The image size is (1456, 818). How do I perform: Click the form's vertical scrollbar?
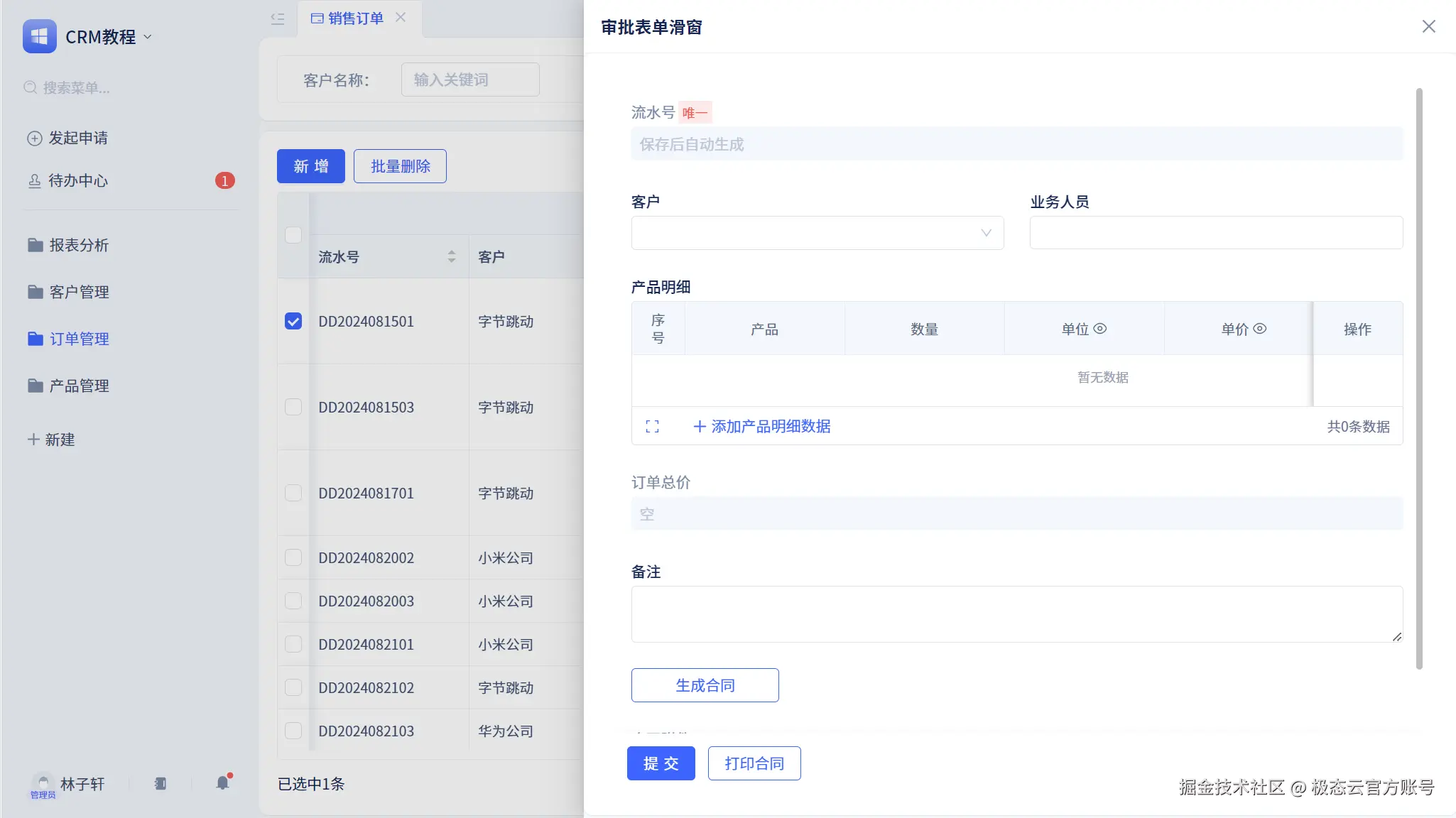click(x=1419, y=378)
